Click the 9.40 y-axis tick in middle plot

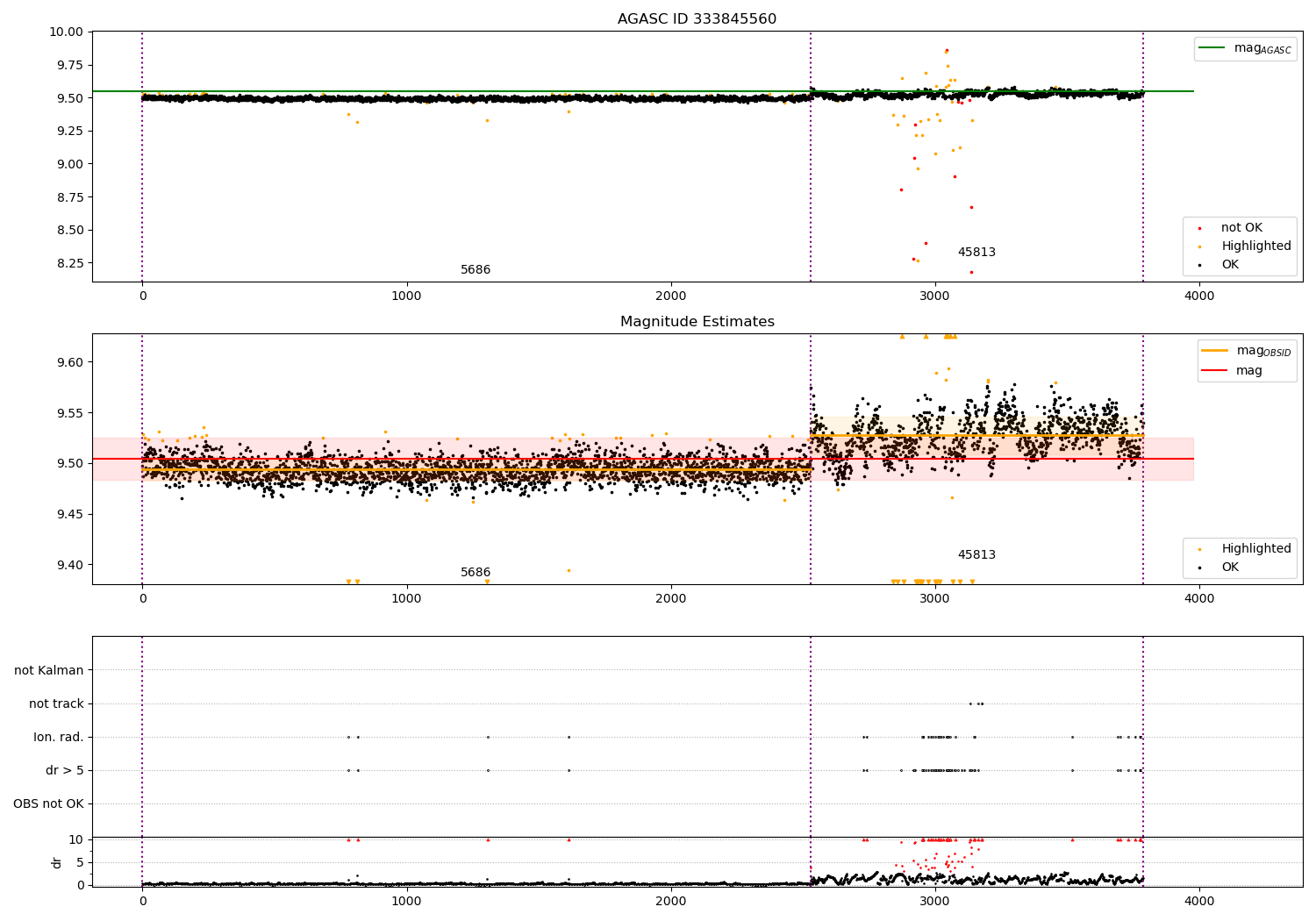tap(69, 565)
